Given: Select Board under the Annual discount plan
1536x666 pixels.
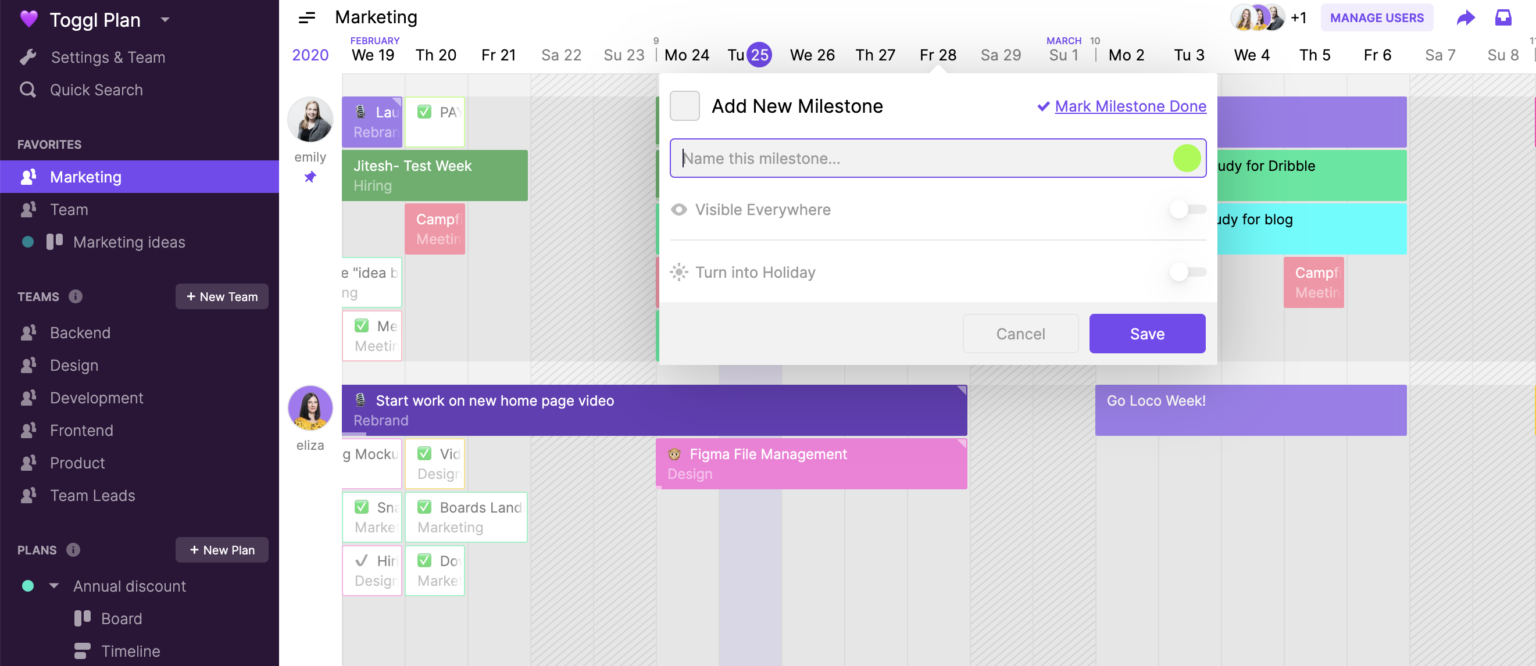Looking at the screenshot, I should click(x=120, y=618).
